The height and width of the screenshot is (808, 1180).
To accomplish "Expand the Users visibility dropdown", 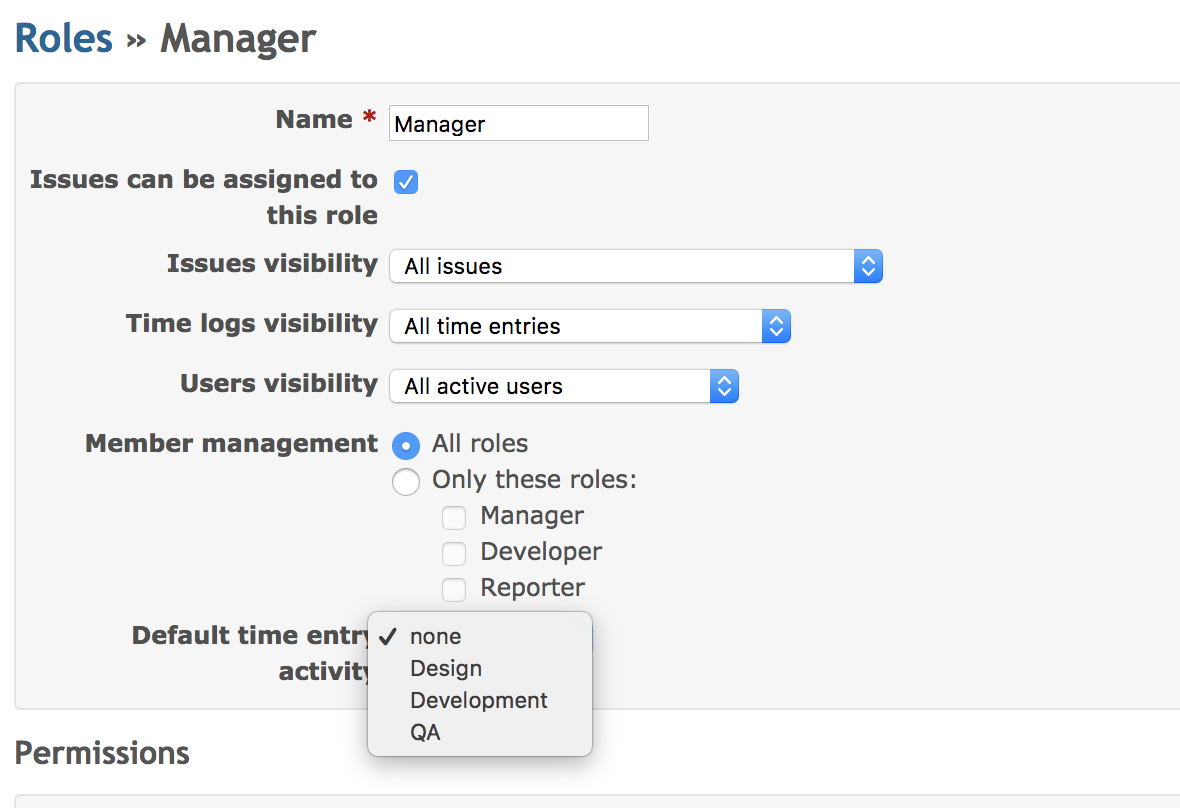I will point(563,386).
